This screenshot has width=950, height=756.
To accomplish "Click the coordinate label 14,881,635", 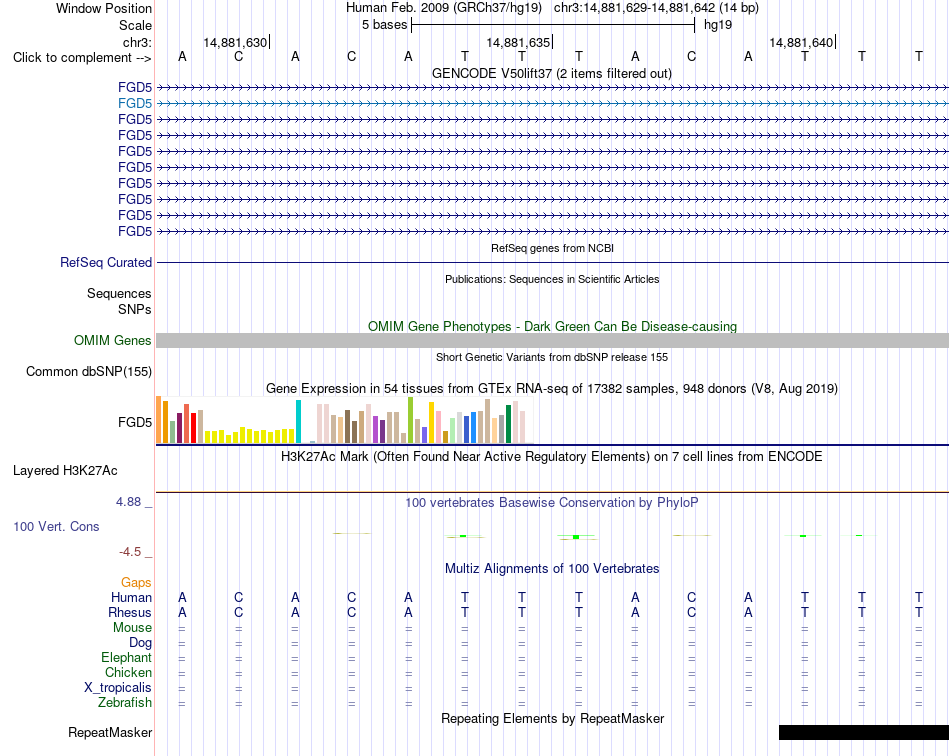I will click(x=518, y=42).
